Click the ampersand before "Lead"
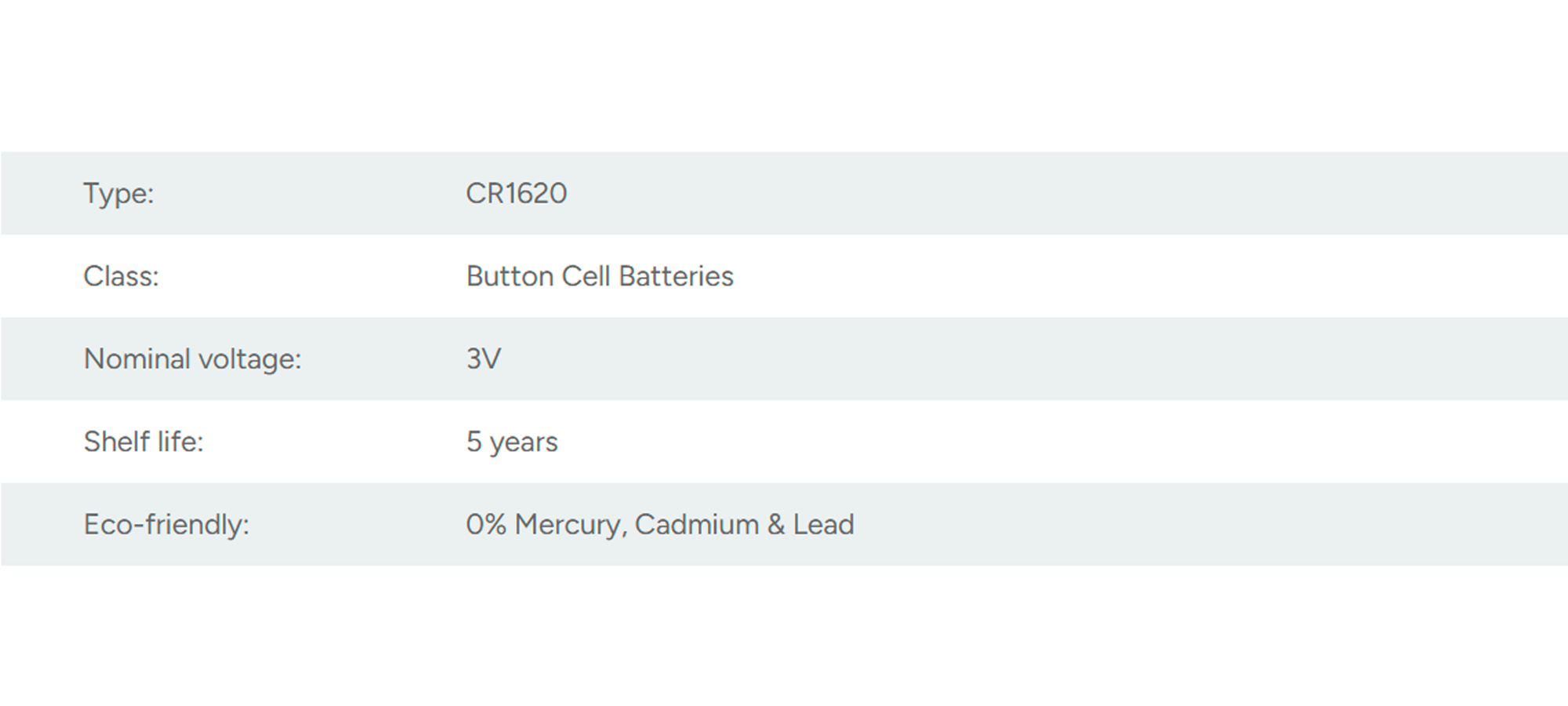 coord(776,525)
